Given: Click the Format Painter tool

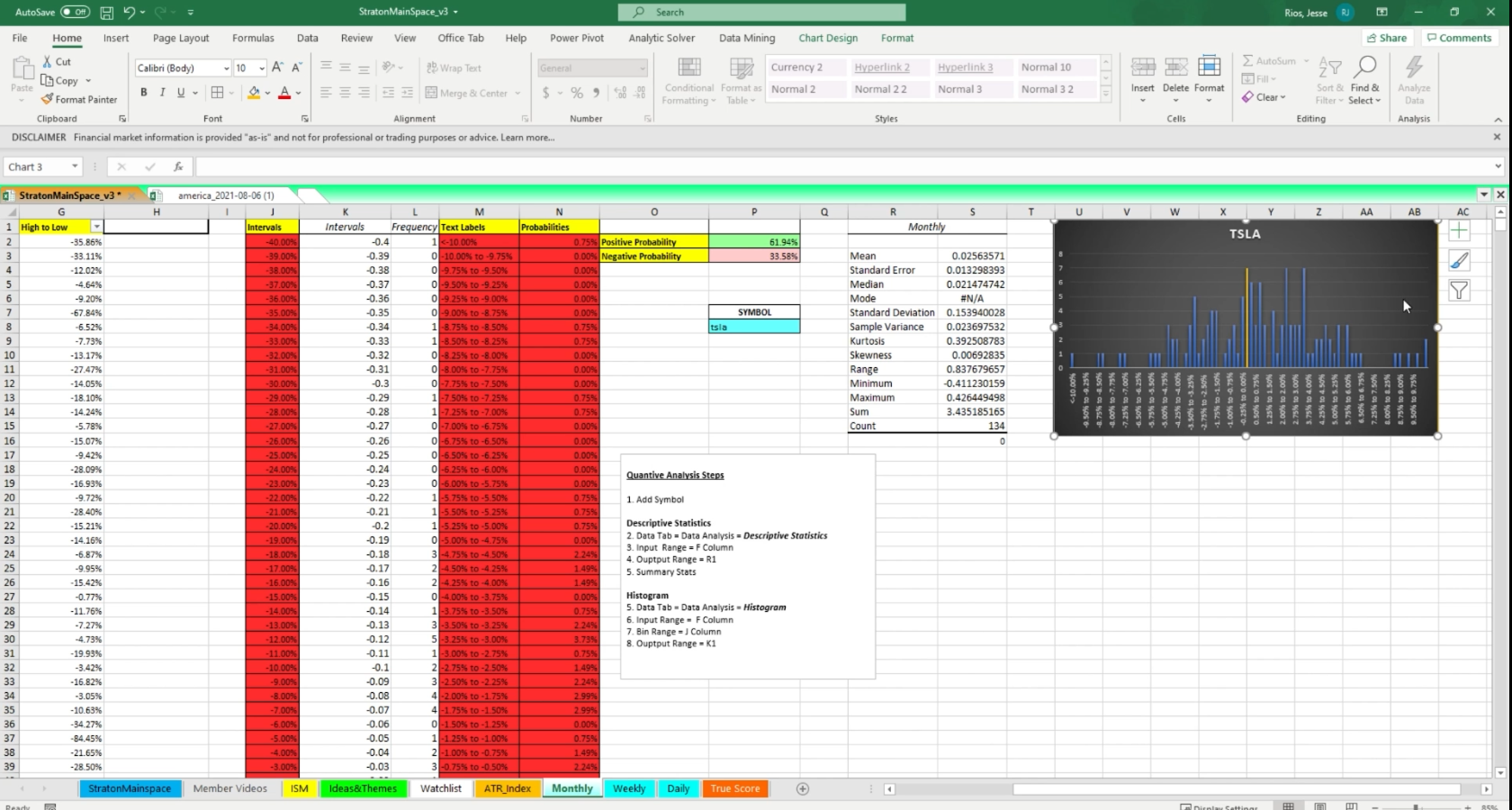Looking at the screenshot, I should 79,100.
